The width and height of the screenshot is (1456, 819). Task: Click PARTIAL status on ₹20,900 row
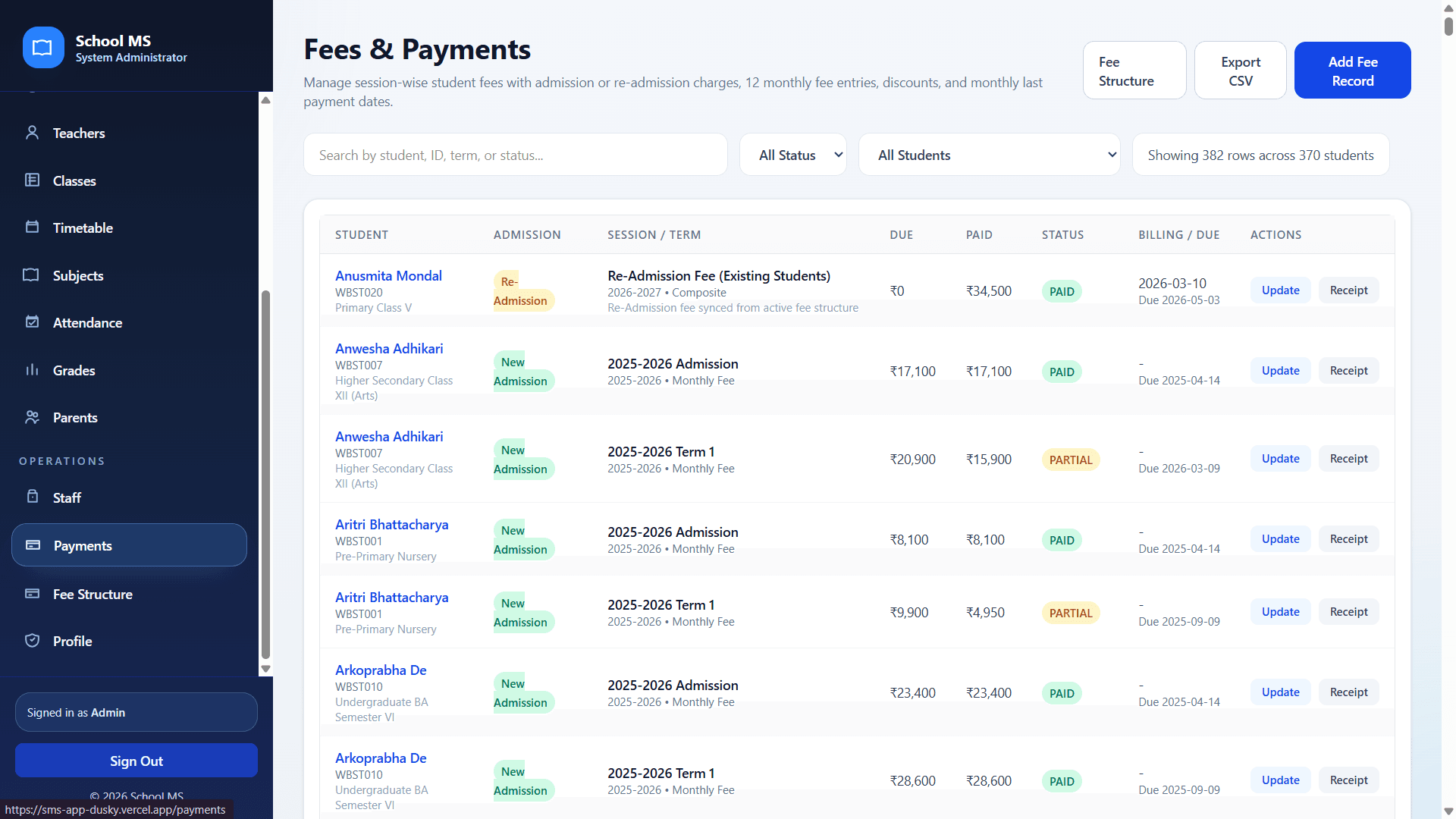coord(1071,460)
